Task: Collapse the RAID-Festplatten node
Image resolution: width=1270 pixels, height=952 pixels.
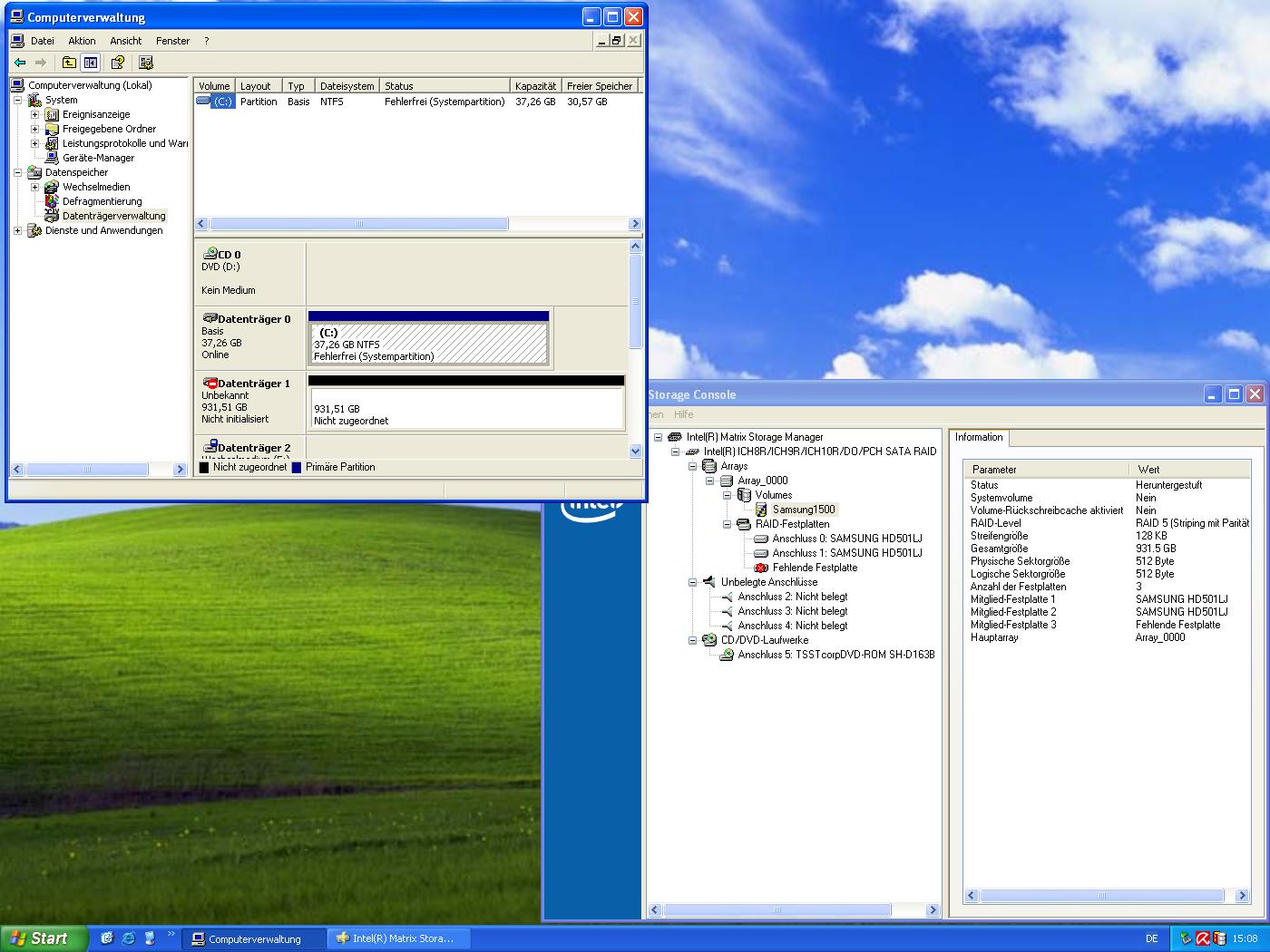Action: click(x=727, y=524)
